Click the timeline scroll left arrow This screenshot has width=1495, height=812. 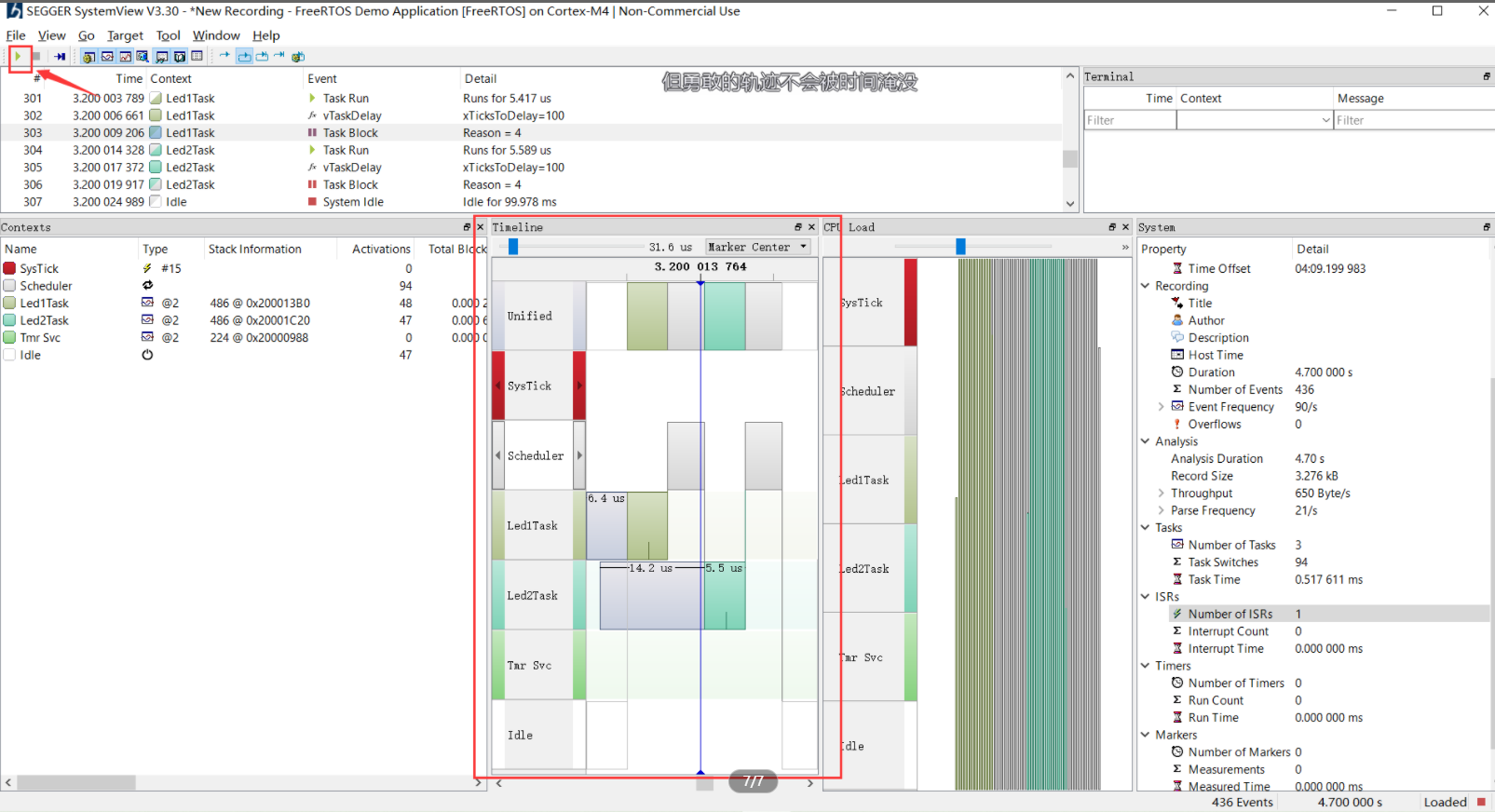click(499, 783)
